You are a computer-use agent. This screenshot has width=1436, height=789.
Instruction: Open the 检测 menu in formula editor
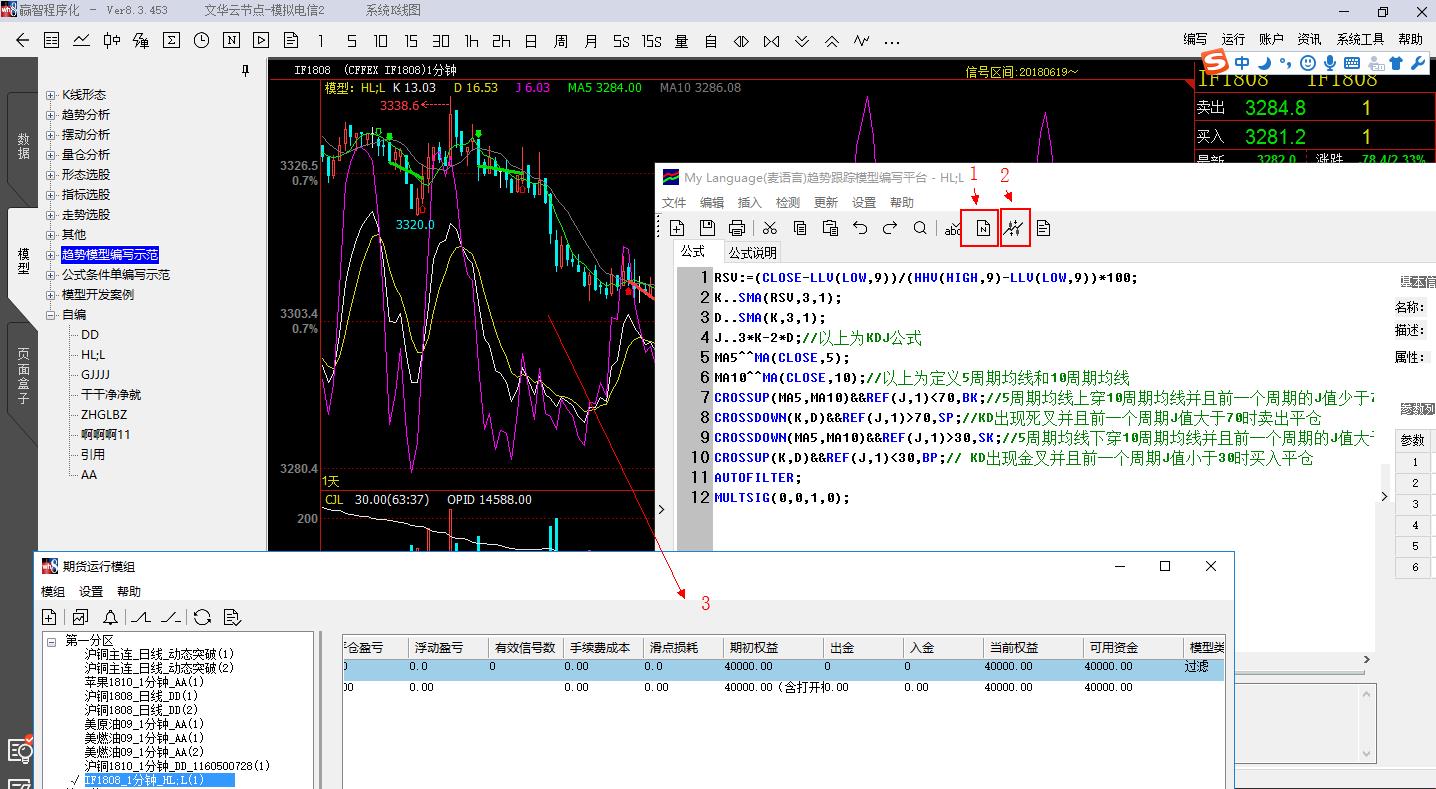coord(788,202)
